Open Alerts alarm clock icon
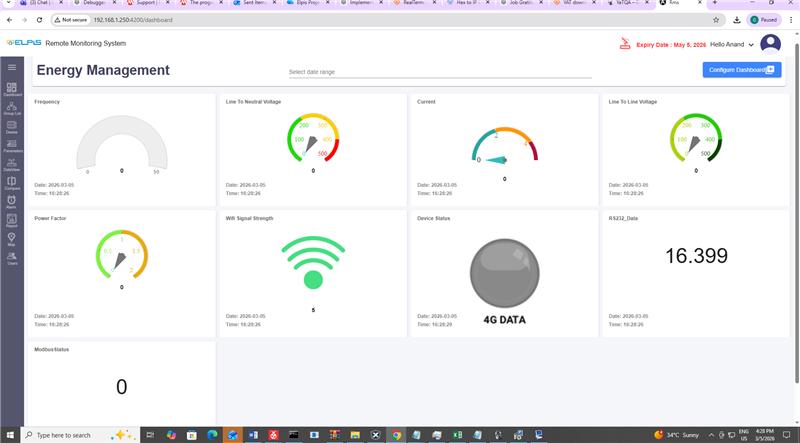 (x=11, y=200)
